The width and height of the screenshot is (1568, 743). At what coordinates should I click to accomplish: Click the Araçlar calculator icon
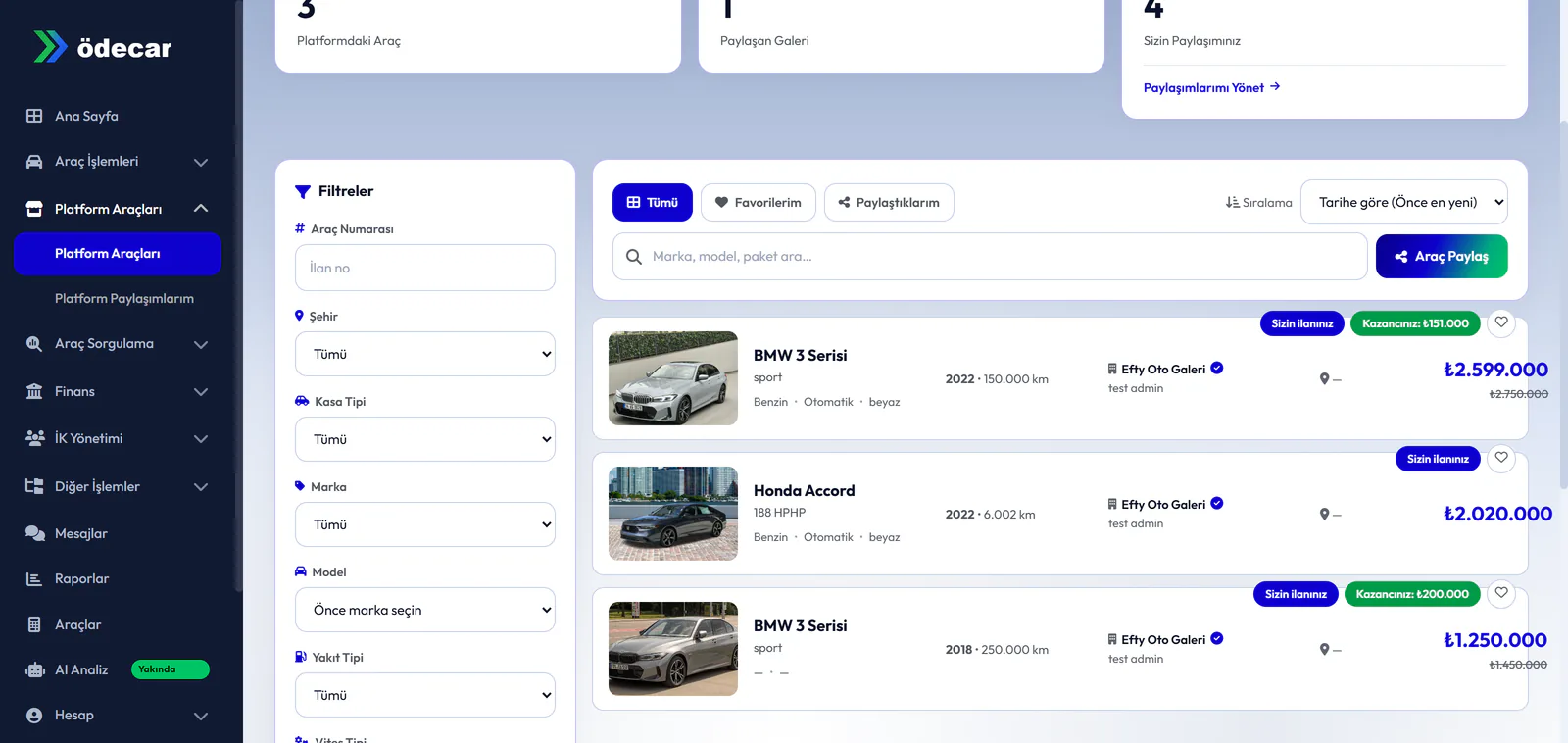[x=34, y=624]
